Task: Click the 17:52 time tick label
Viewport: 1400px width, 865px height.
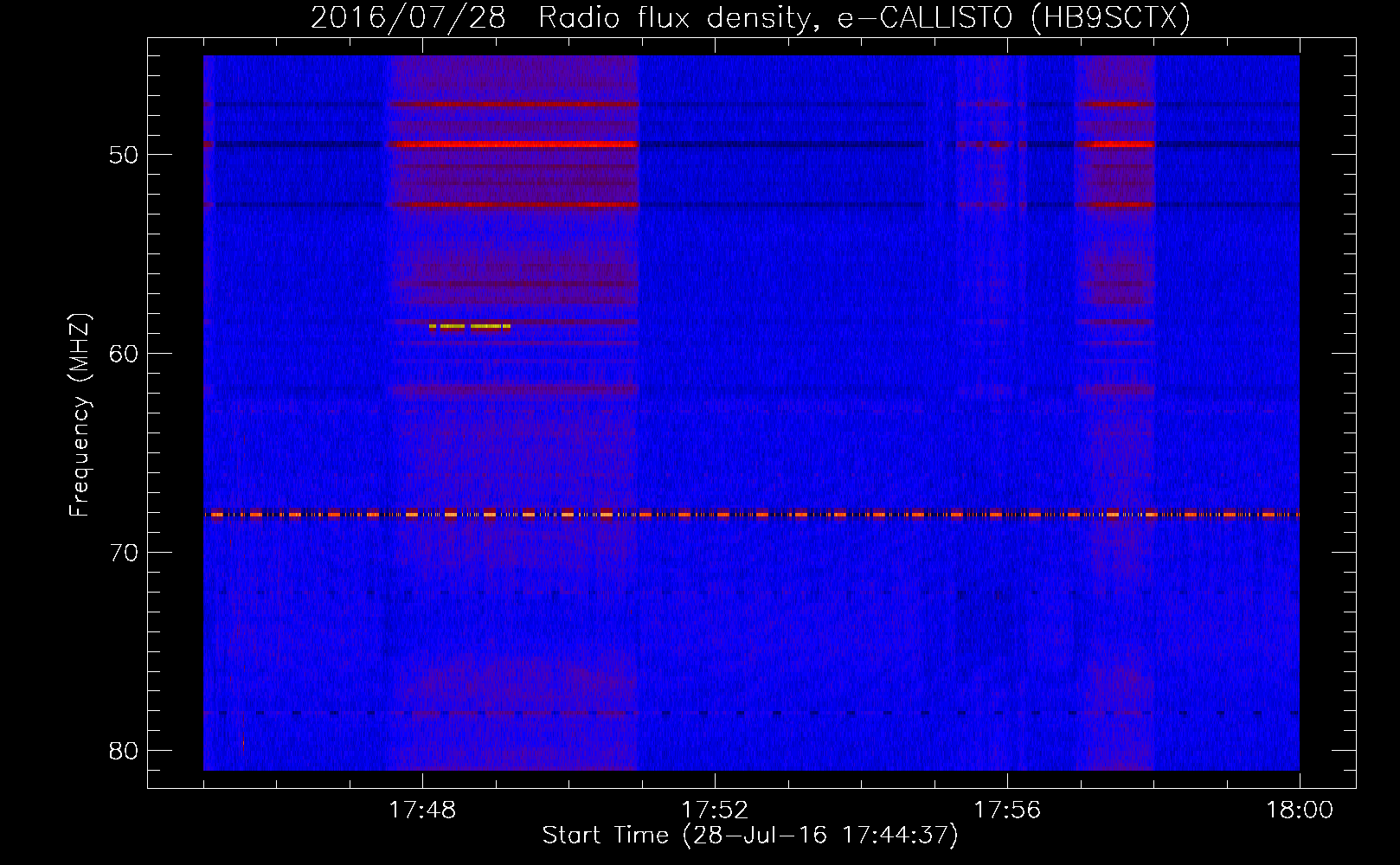Action: 715,811
